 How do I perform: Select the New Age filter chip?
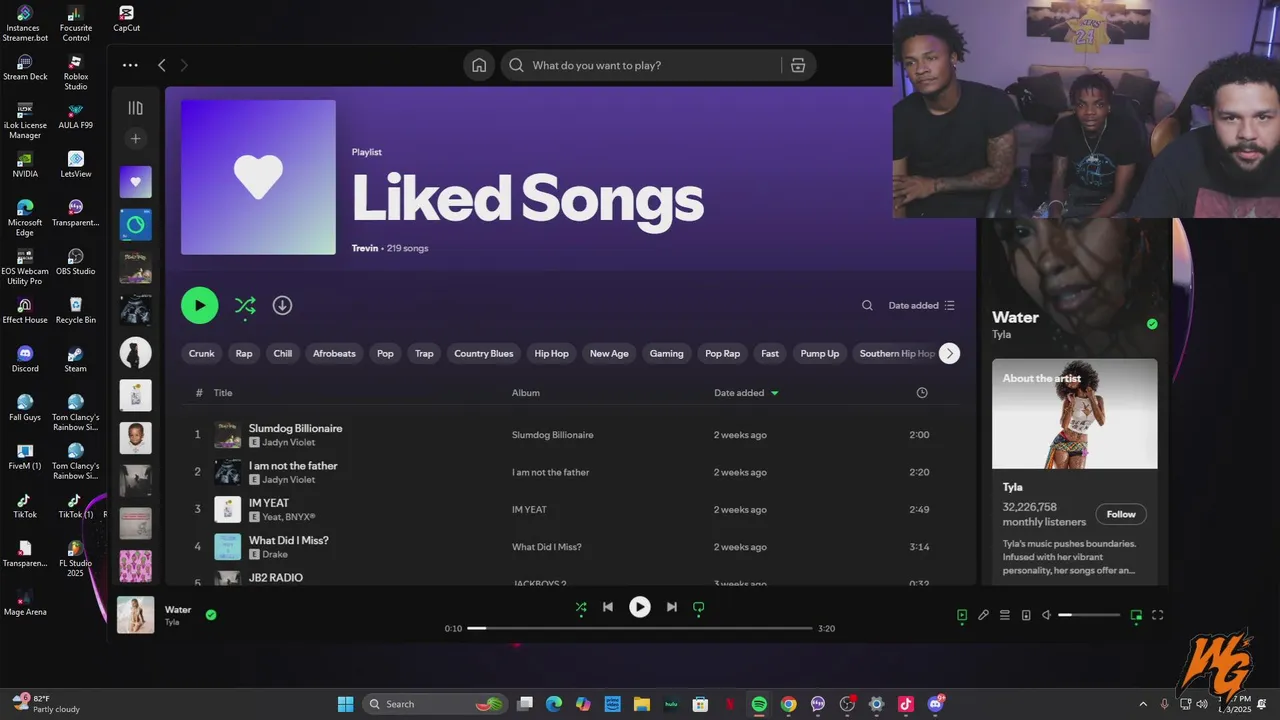(609, 353)
